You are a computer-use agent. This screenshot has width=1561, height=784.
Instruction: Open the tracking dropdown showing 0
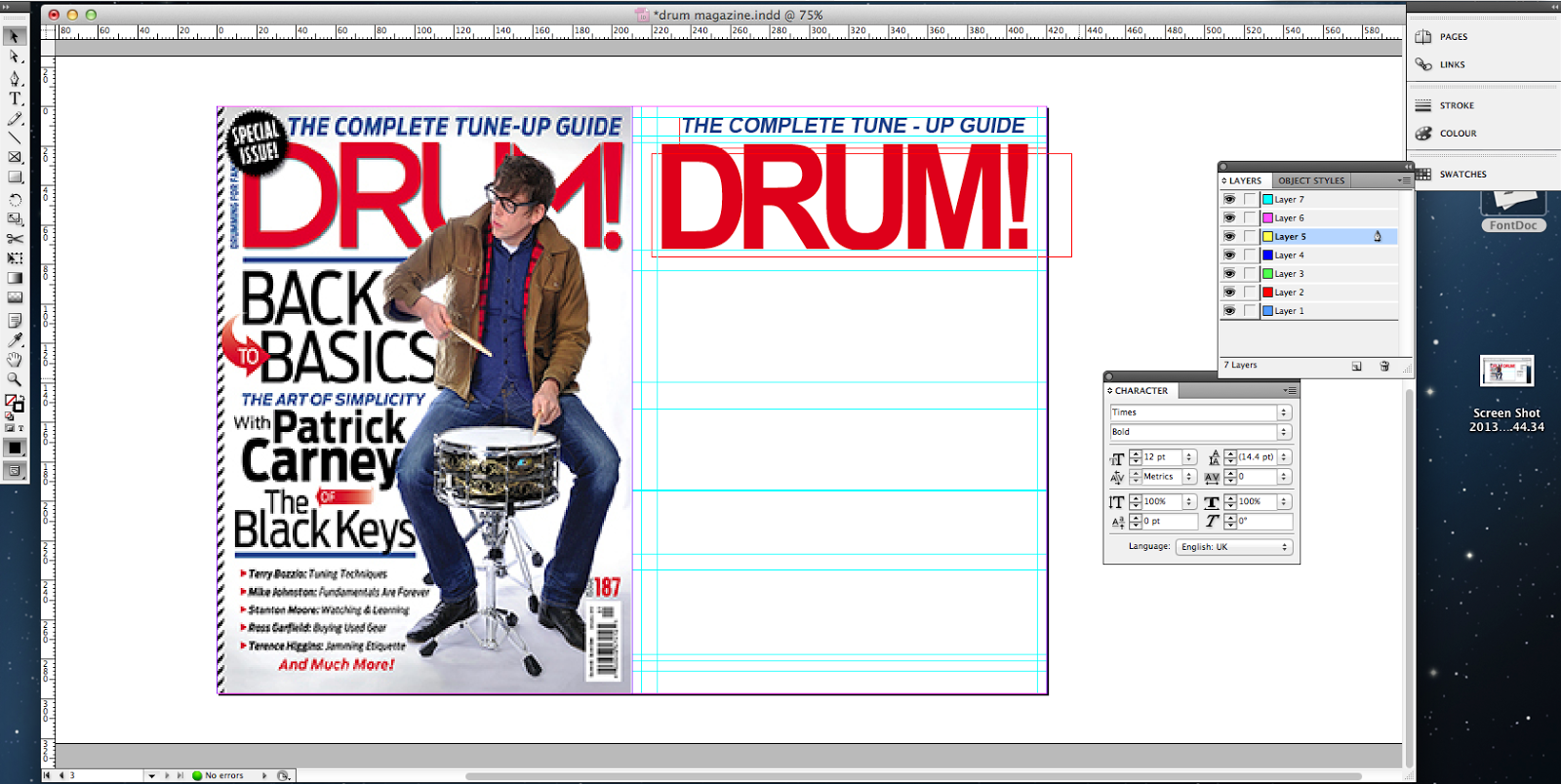[x=1285, y=477]
